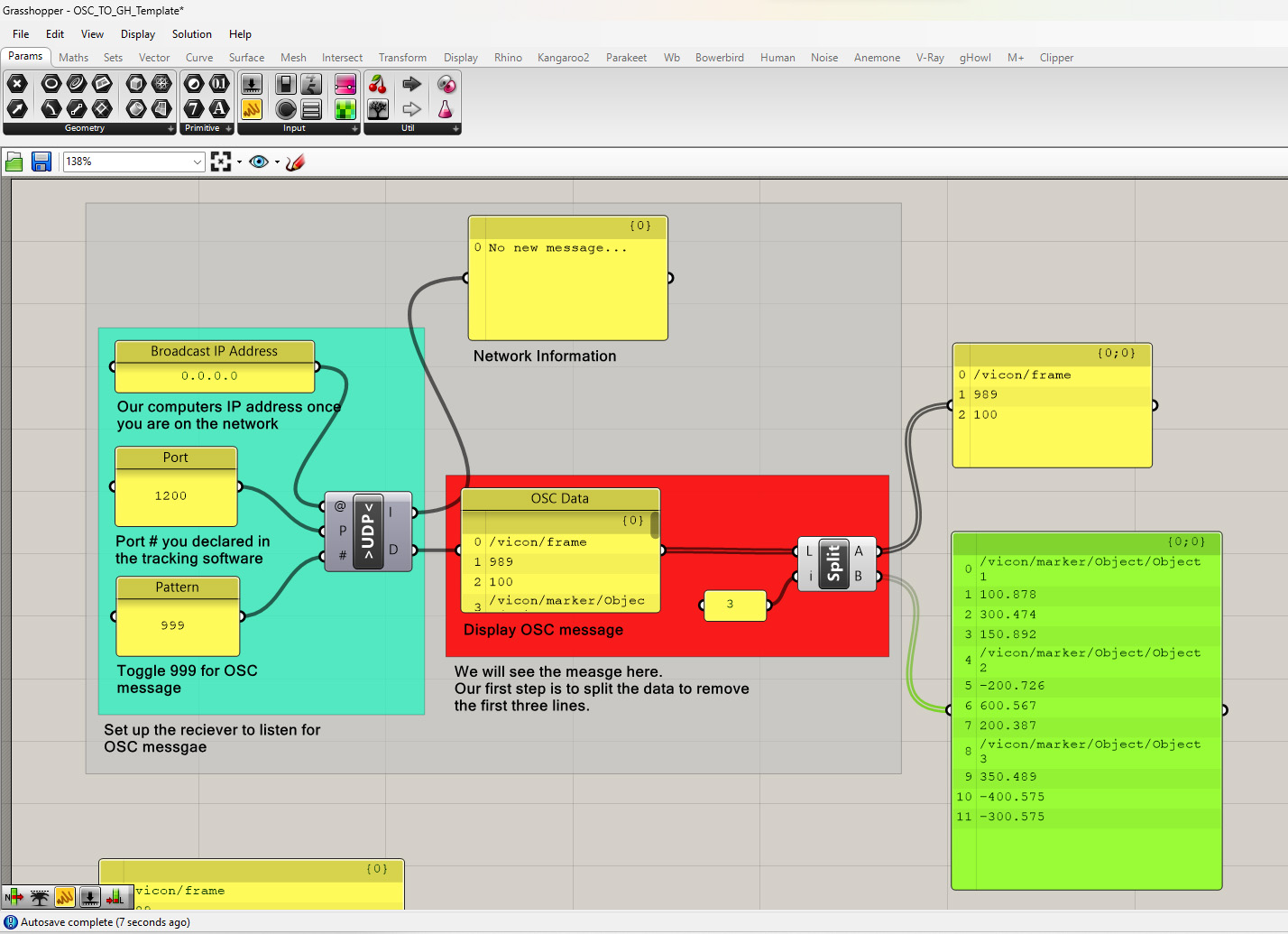
Task: Click the Split list component
Action: [x=834, y=564]
